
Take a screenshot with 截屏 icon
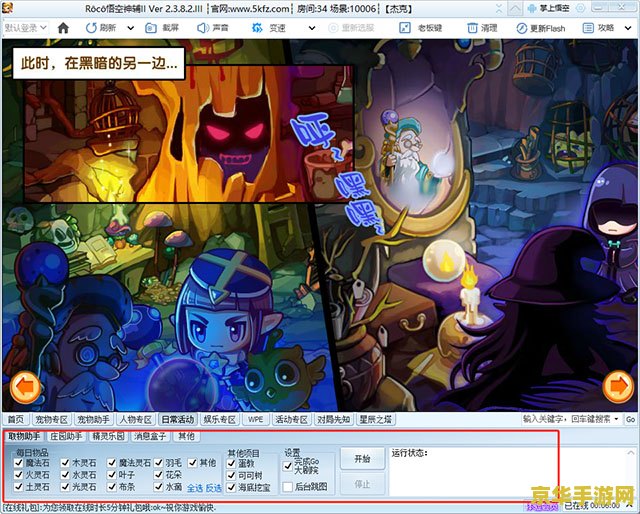pyautogui.click(x=151, y=28)
